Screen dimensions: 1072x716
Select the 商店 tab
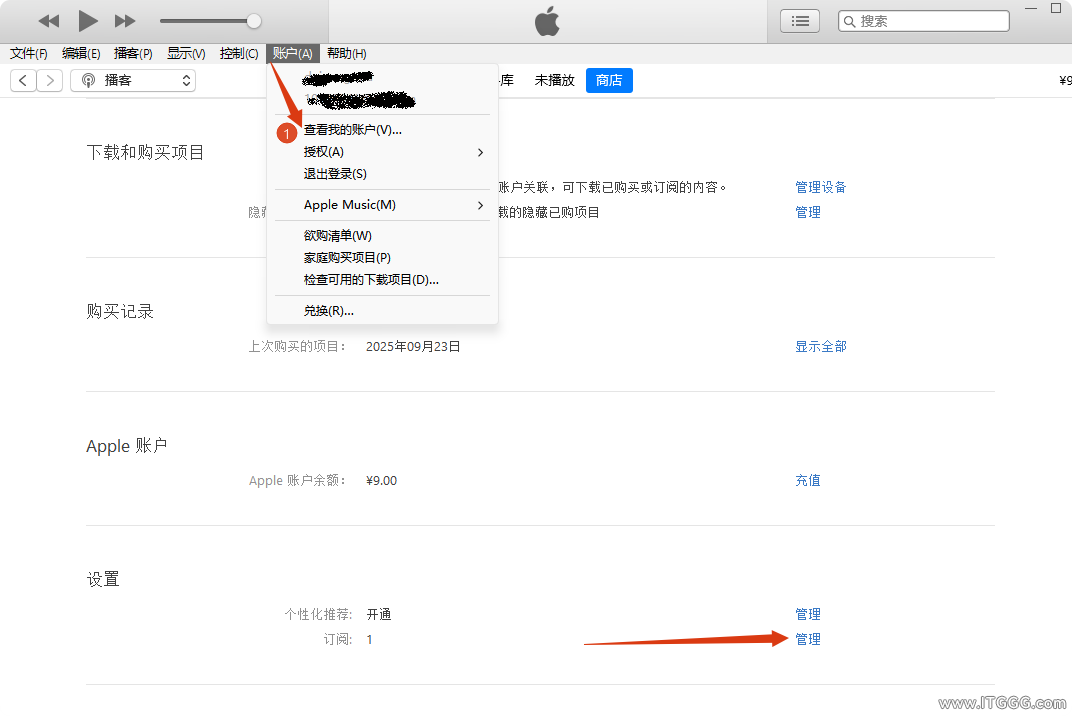point(609,81)
